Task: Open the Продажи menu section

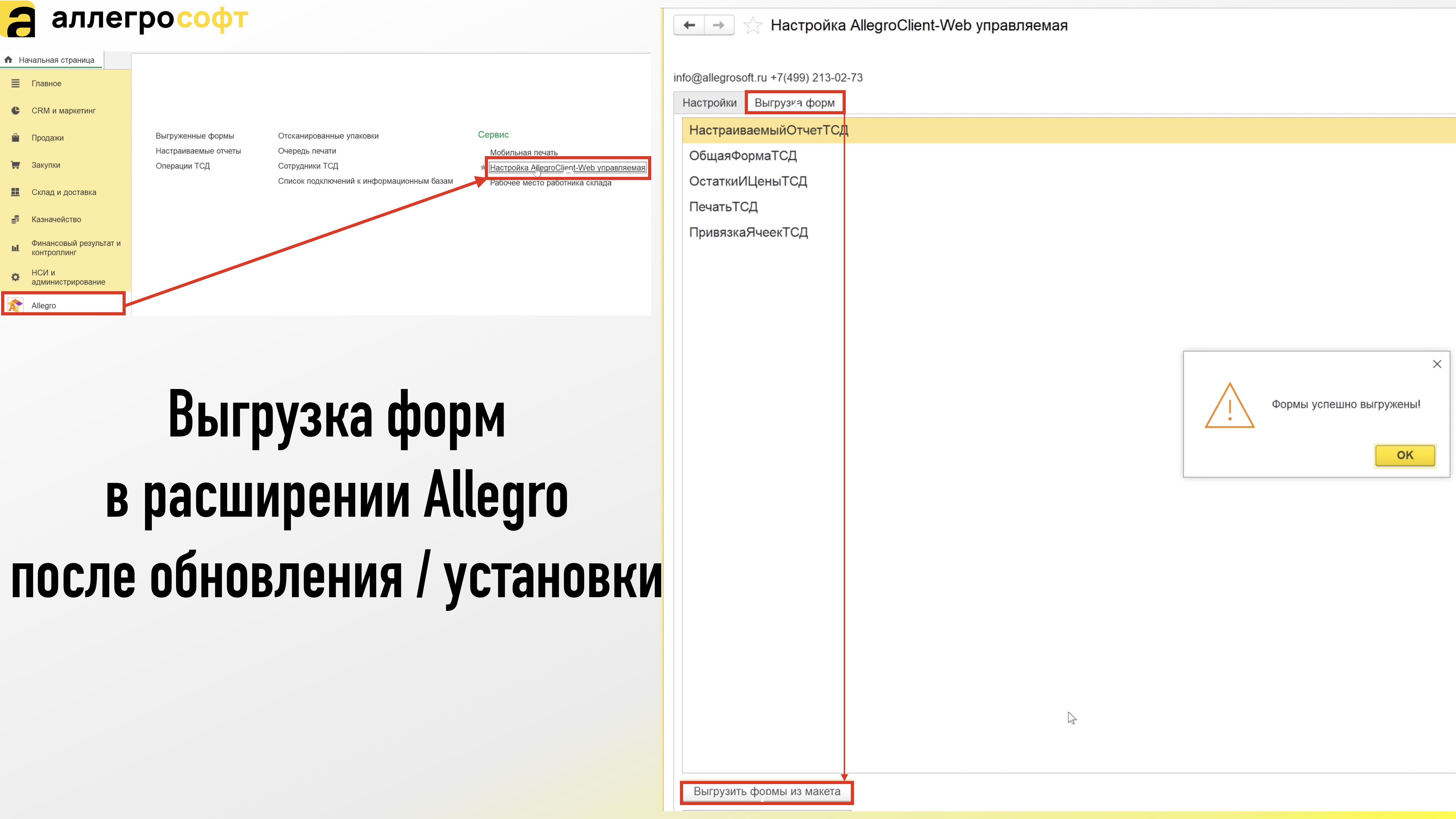Action: (x=47, y=138)
